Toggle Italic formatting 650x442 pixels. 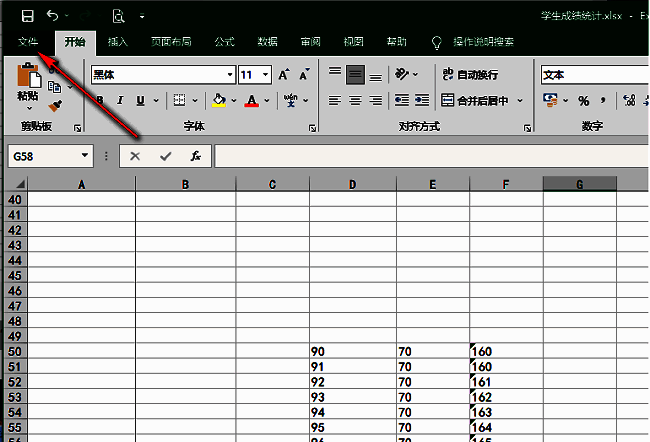[x=120, y=100]
